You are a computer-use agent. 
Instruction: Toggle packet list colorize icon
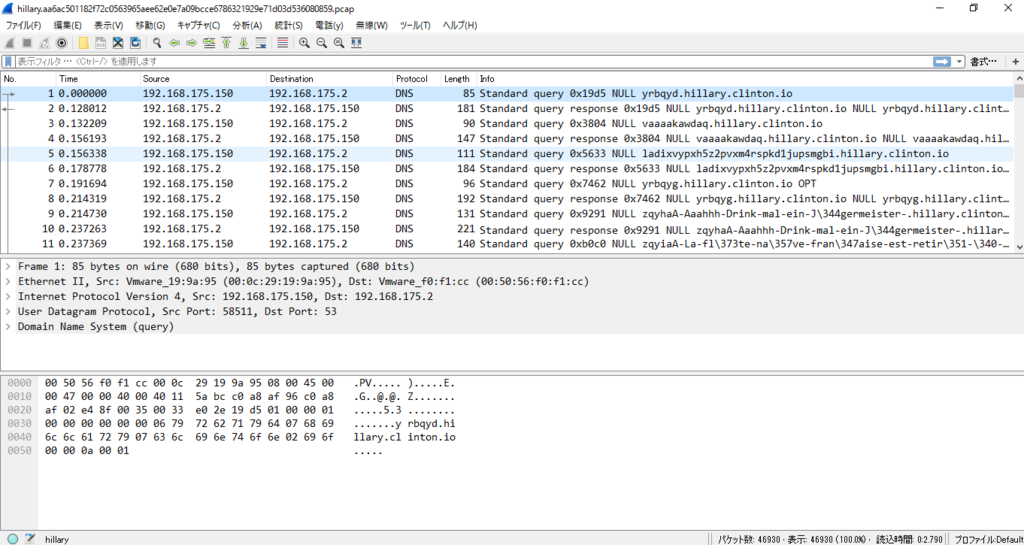point(283,43)
